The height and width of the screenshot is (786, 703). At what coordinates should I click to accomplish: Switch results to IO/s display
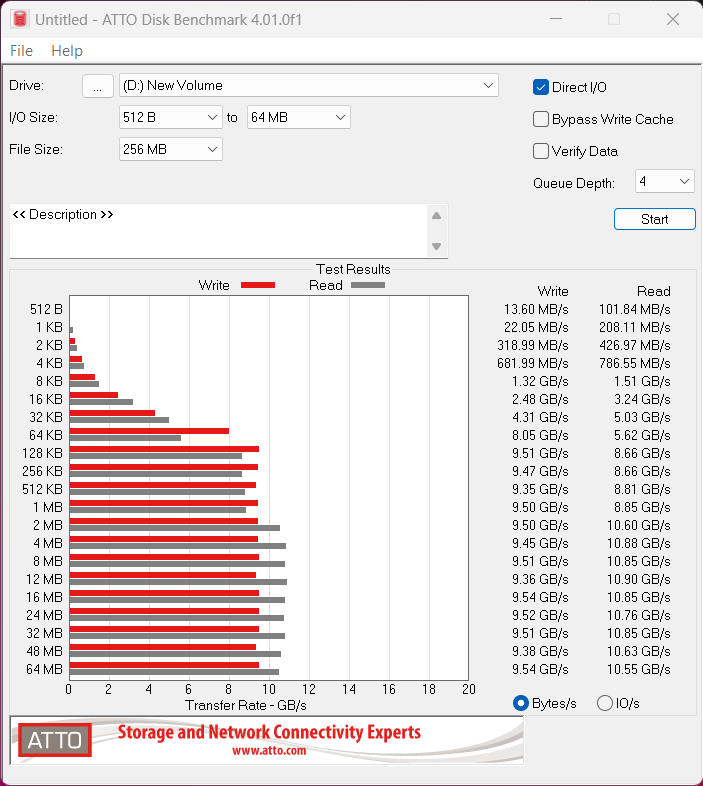[x=604, y=703]
